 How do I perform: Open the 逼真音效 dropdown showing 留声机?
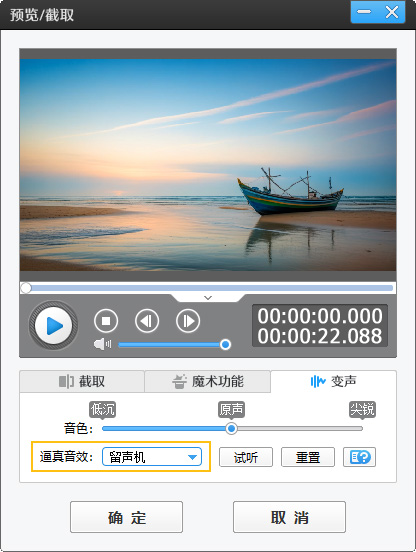tap(152, 457)
